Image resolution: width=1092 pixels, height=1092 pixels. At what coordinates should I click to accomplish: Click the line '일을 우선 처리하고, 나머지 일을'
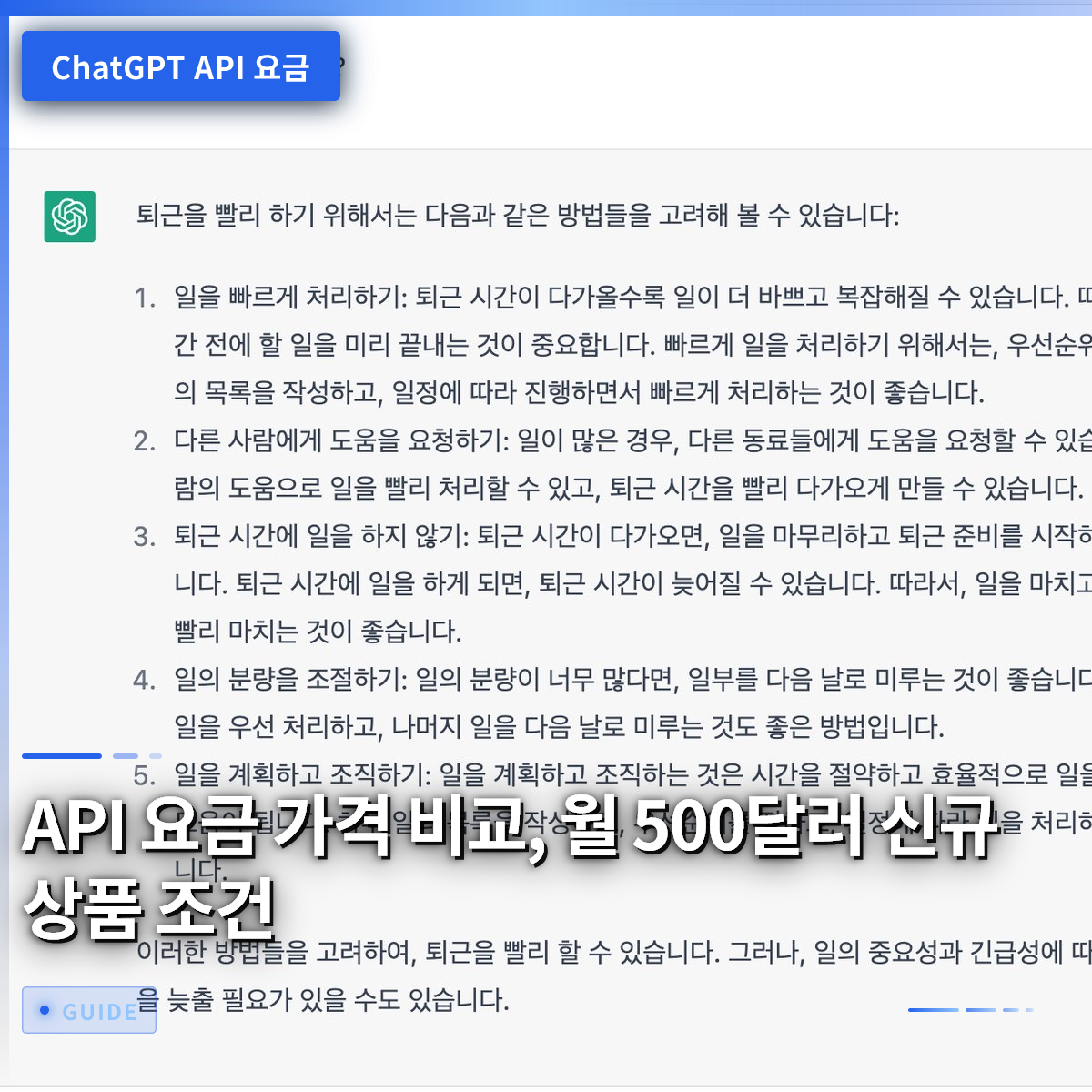coord(345,727)
